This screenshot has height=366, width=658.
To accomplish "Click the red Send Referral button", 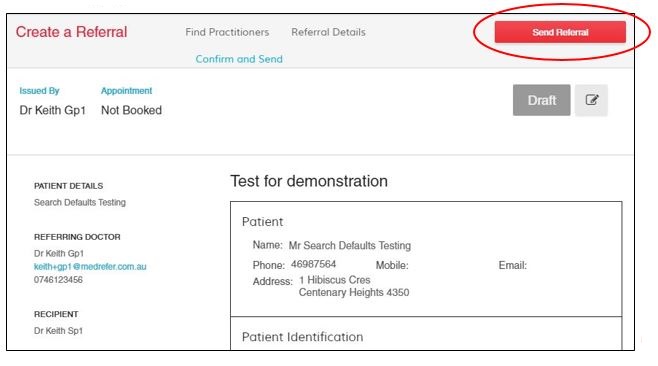I will (560, 32).
